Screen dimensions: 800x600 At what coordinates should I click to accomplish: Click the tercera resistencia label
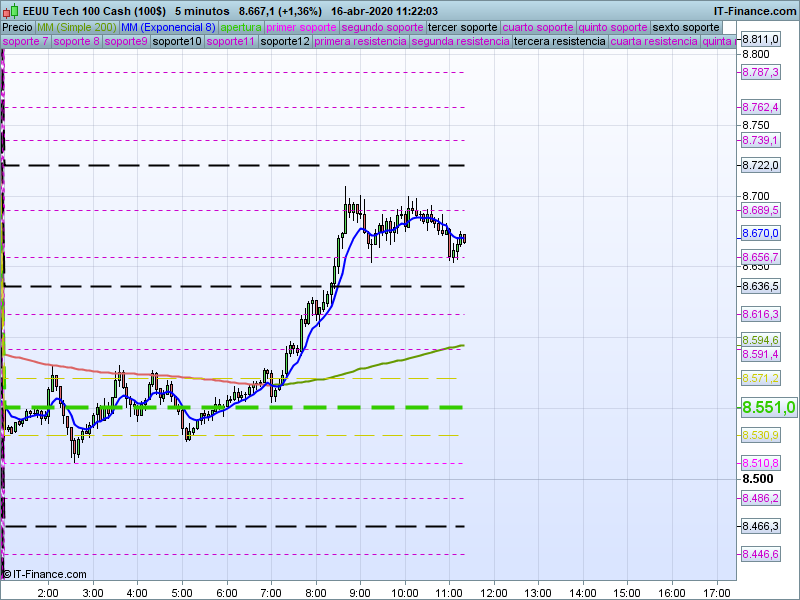[x=559, y=42]
